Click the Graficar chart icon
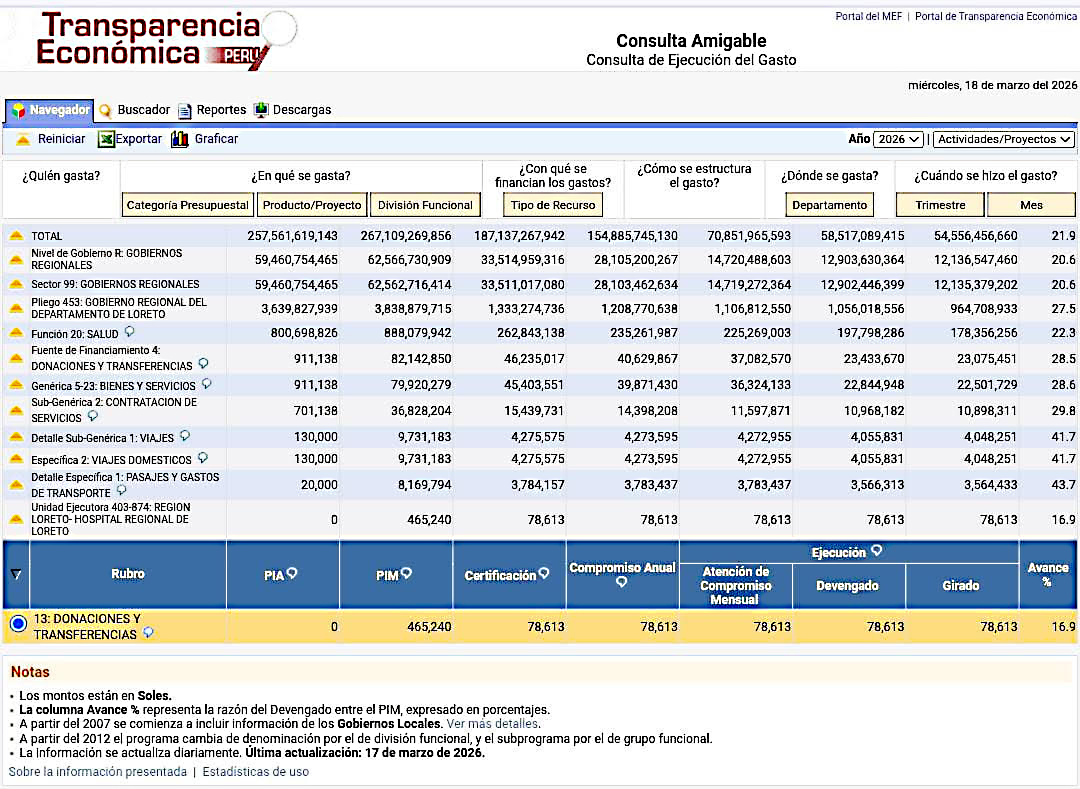Screen dimensions: 1080x789 (x=180, y=139)
